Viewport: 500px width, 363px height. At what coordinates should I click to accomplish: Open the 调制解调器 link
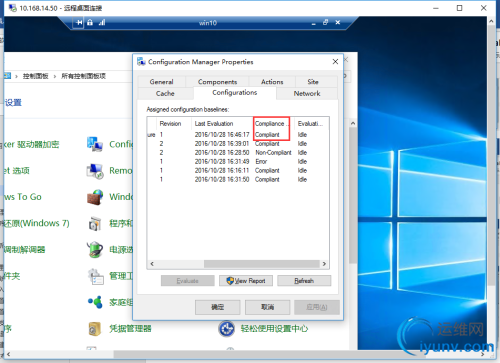coord(24,250)
